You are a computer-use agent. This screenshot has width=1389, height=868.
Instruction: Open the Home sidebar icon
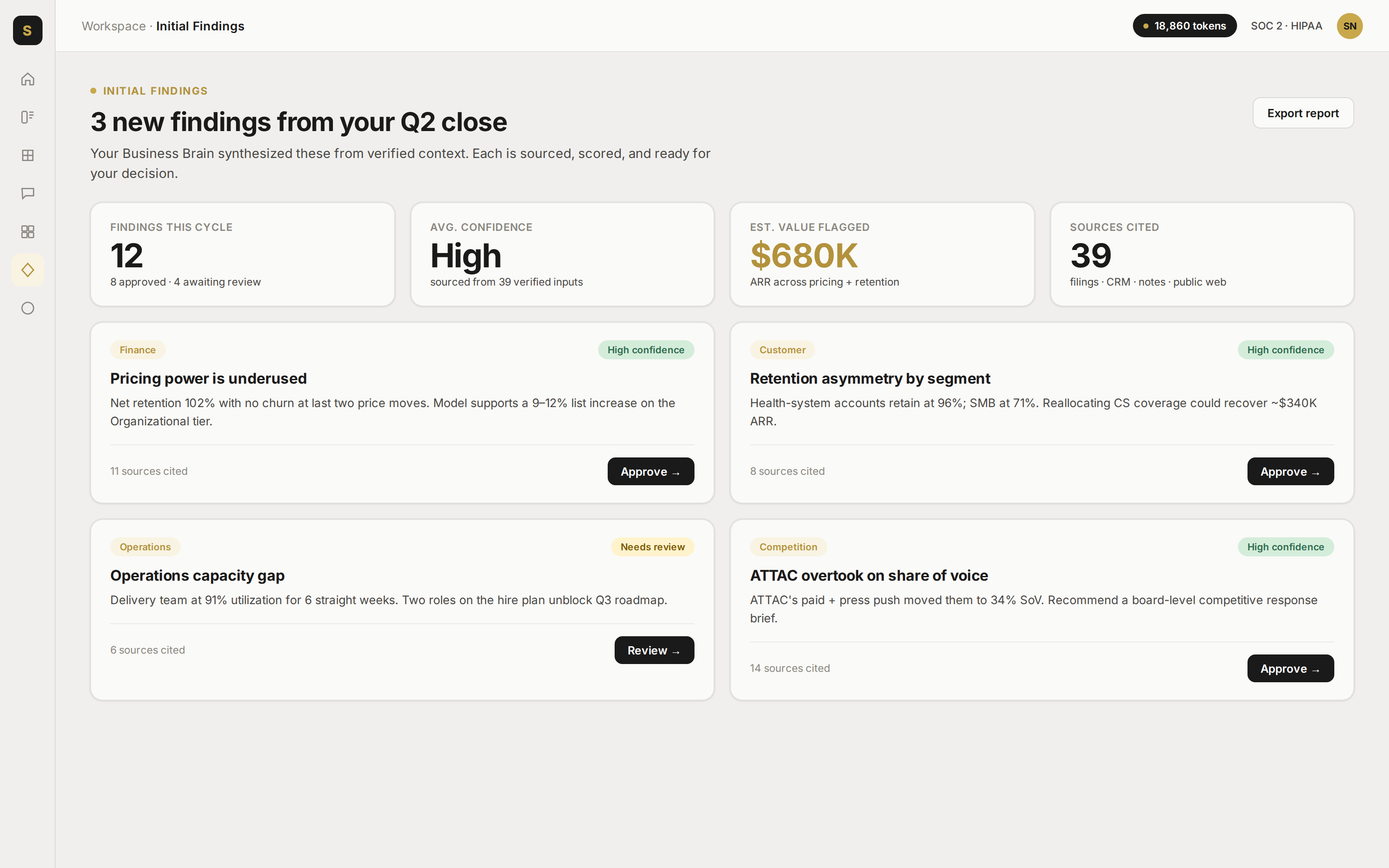click(x=27, y=79)
